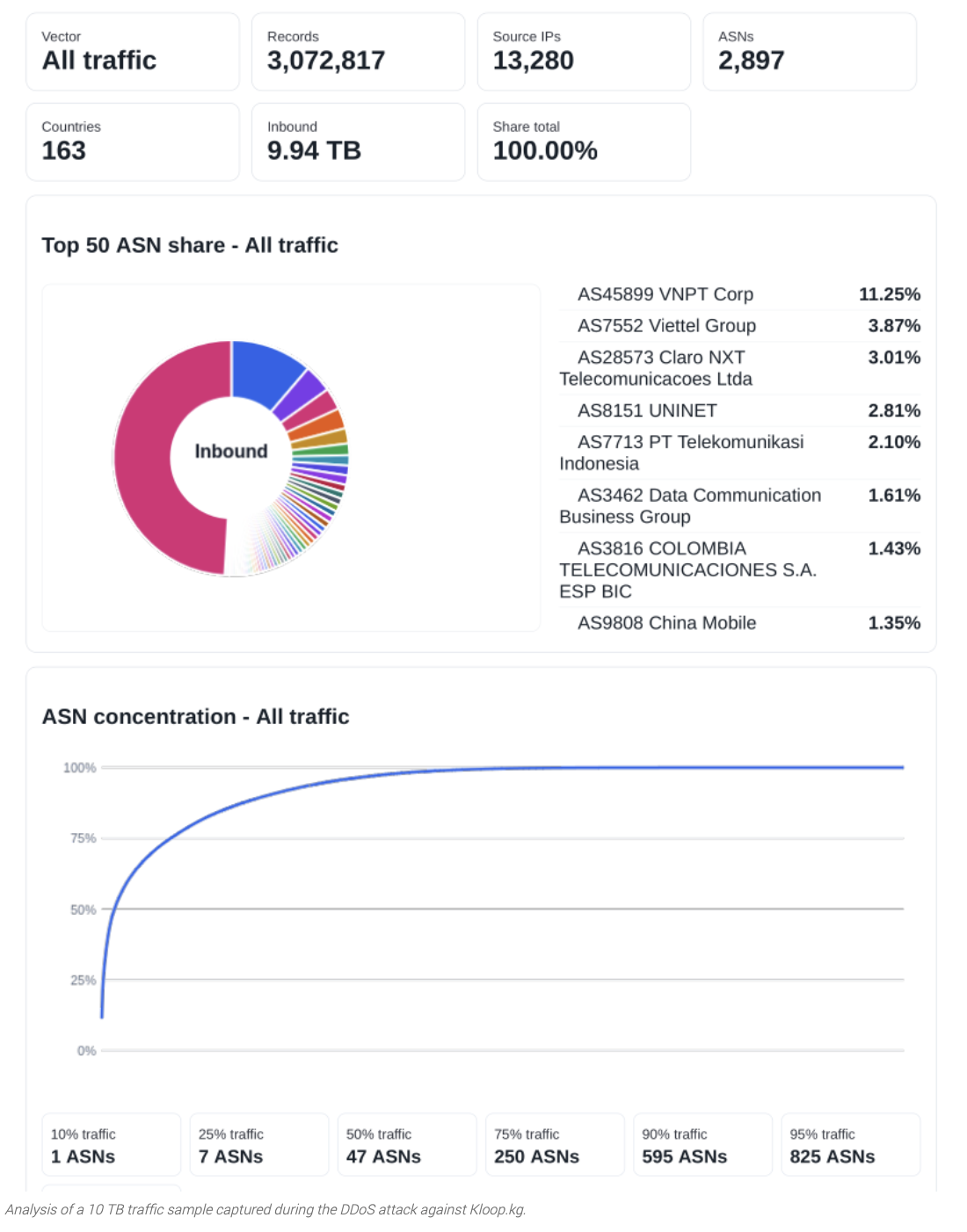Image resolution: width=967 pixels, height=1232 pixels.
Task: Open the ASNs 2,897 stat card
Action: pyautogui.click(x=810, y=52)
